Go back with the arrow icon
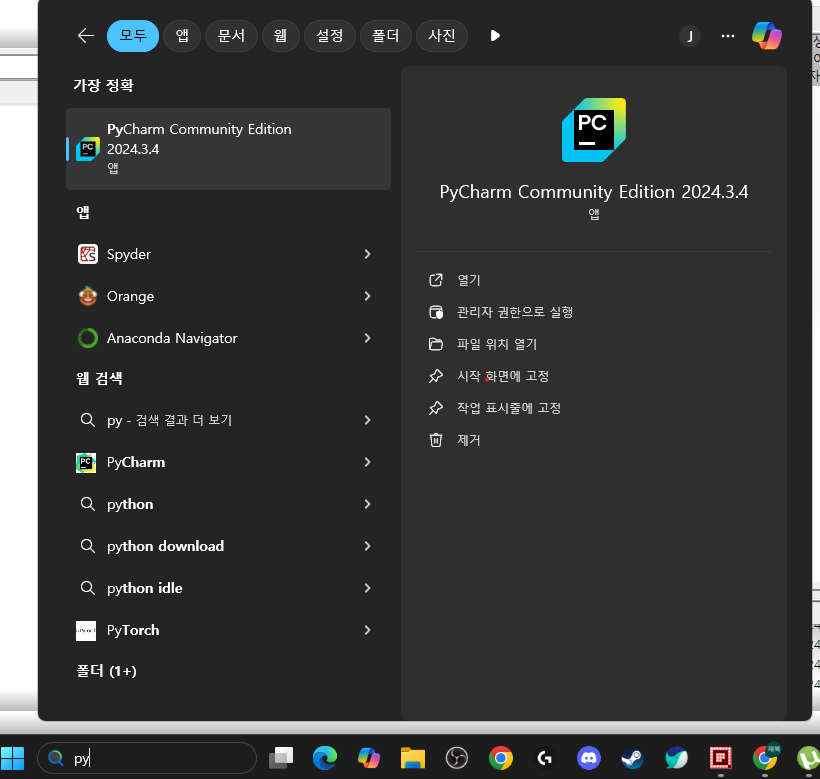The image size is (820, 779). coord(86,36)
